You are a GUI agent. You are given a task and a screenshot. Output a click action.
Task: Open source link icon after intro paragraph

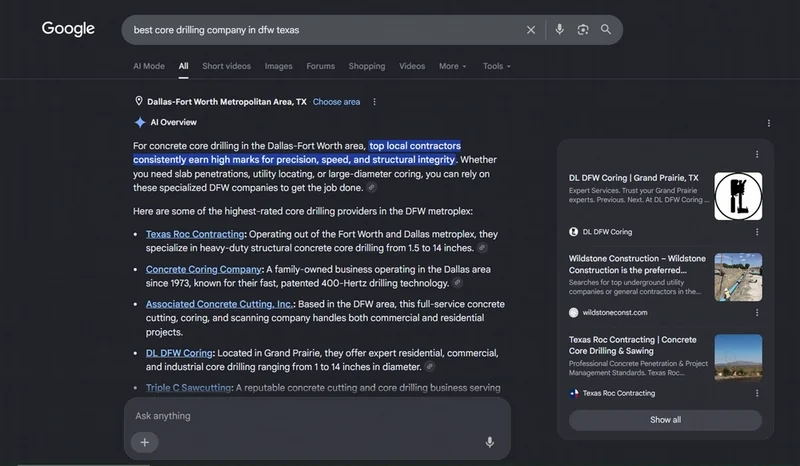click(x=372, y=188)
